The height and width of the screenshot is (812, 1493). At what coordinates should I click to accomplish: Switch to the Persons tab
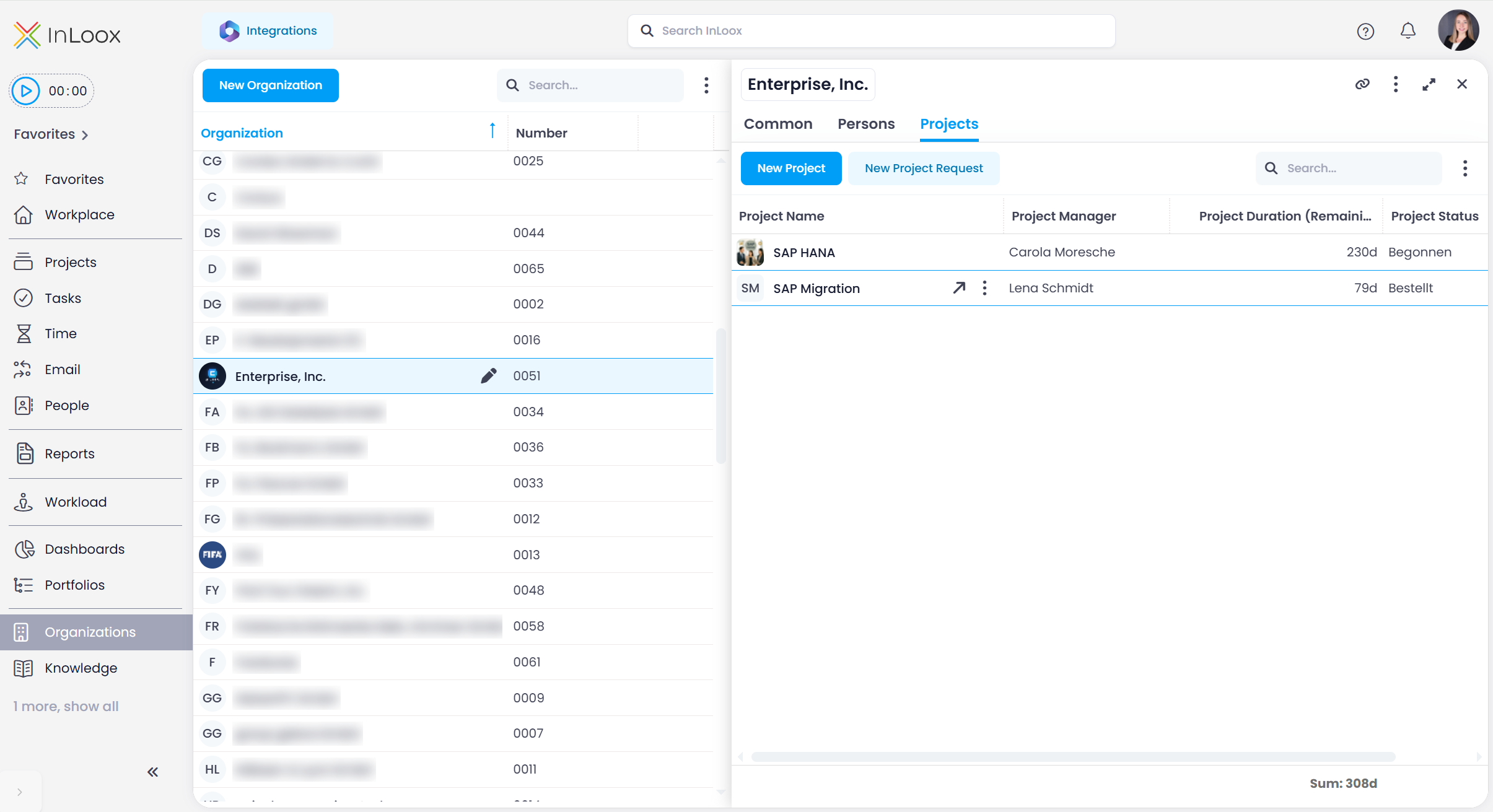coord(866,124)
